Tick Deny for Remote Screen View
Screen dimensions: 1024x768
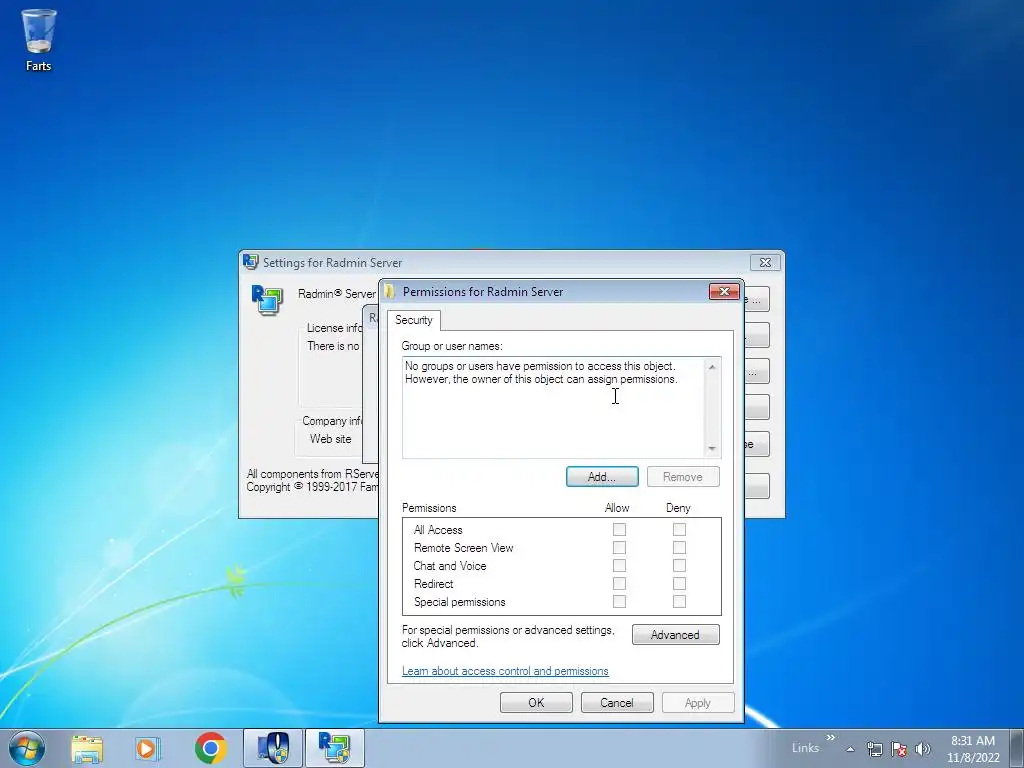tap(679, 548)
